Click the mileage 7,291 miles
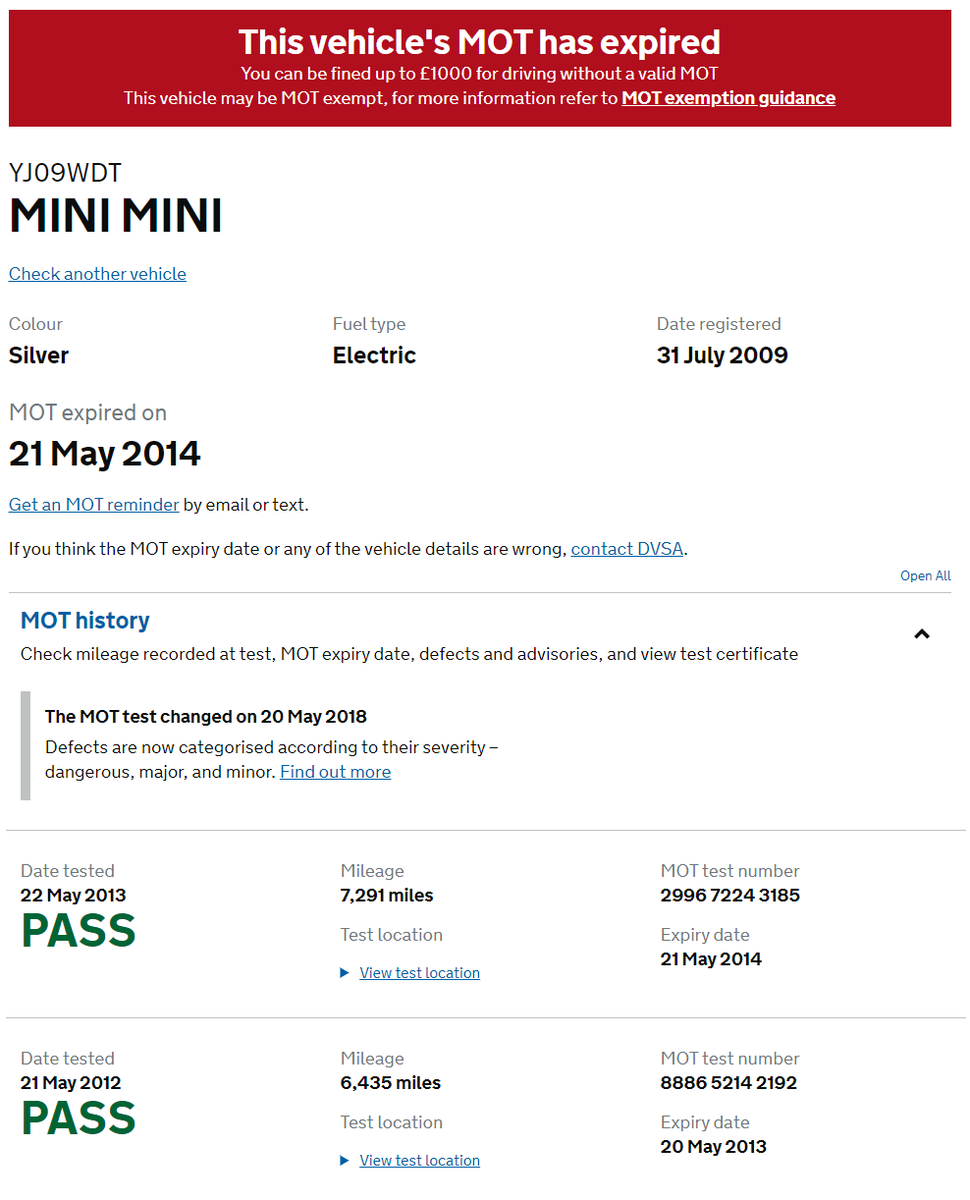Viewport: 970px width, 1200px height. pos(387,895)
